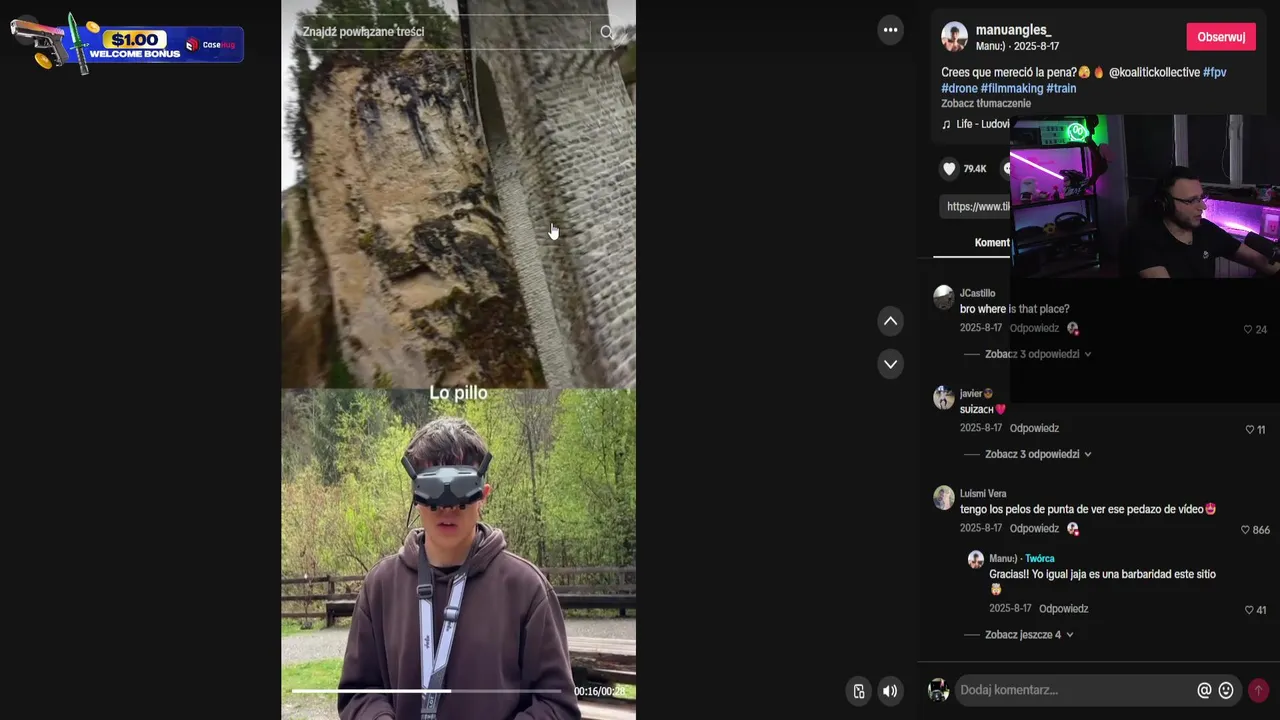1280x720 pixels.
Task: Open Luismi Vera's avatar
Action: (x=944, y=497)
